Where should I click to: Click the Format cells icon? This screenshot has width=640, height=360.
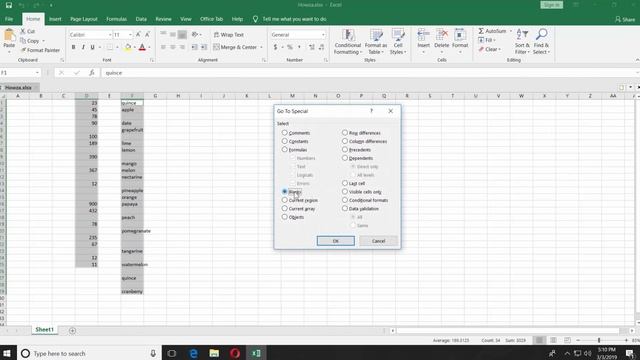click(x=460, y=35)
